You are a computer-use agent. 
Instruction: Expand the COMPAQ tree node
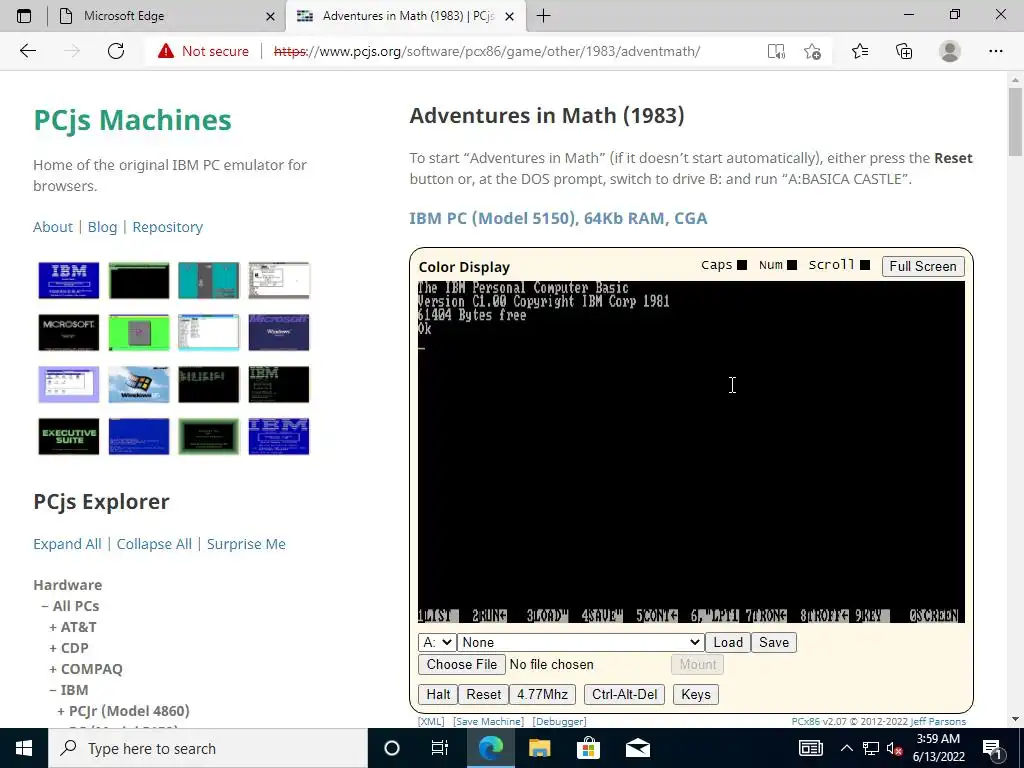click(x=86, y=669)
